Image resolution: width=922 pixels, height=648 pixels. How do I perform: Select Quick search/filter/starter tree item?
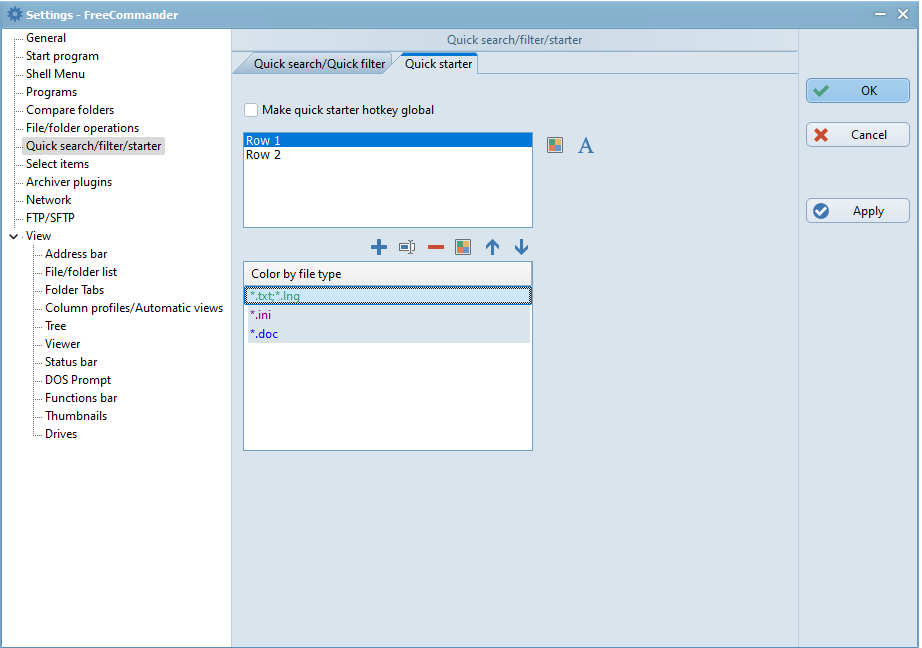(x=93, y=146)
